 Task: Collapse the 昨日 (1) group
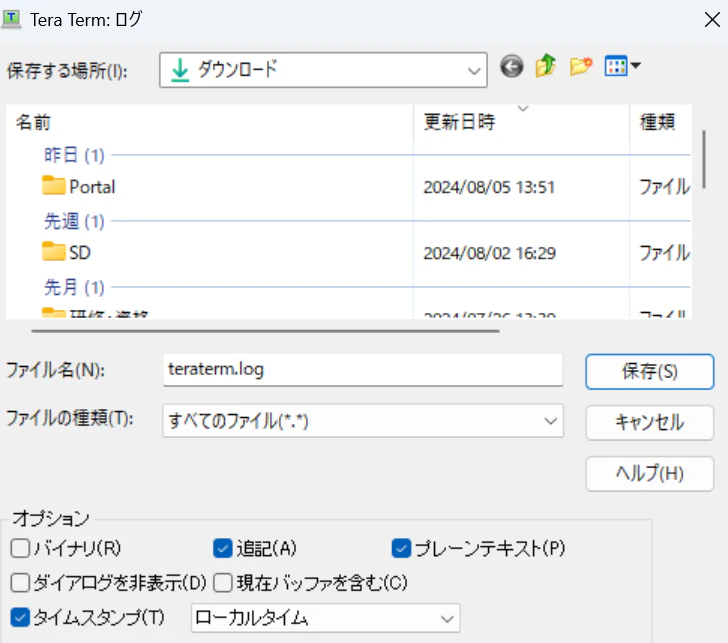pos(74,155)
